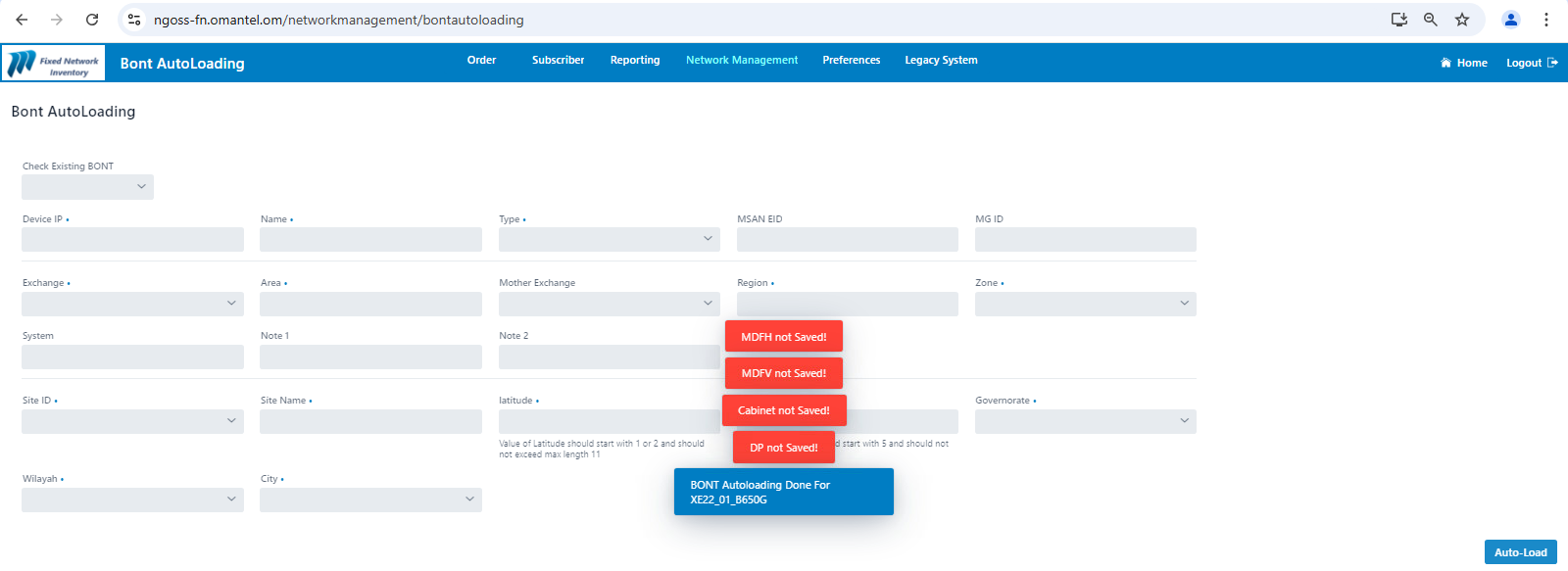Open the browser profile avatar
Image resolution: width=1568 pixels, height=571 pixels.
tap(1511, 20)
